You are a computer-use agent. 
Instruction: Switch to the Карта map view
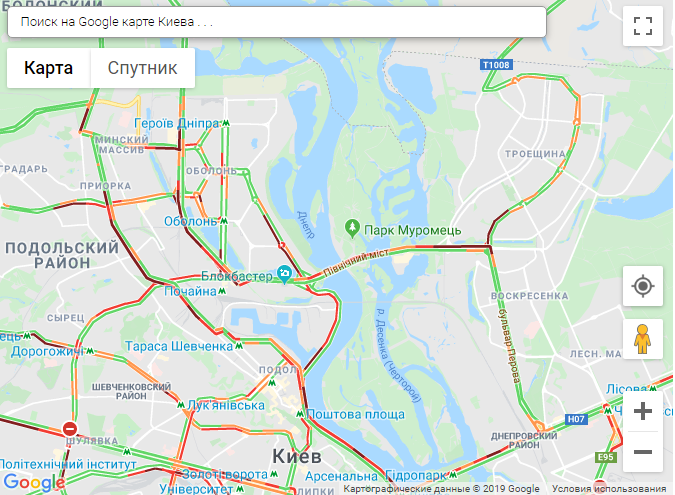pos(48,68)
